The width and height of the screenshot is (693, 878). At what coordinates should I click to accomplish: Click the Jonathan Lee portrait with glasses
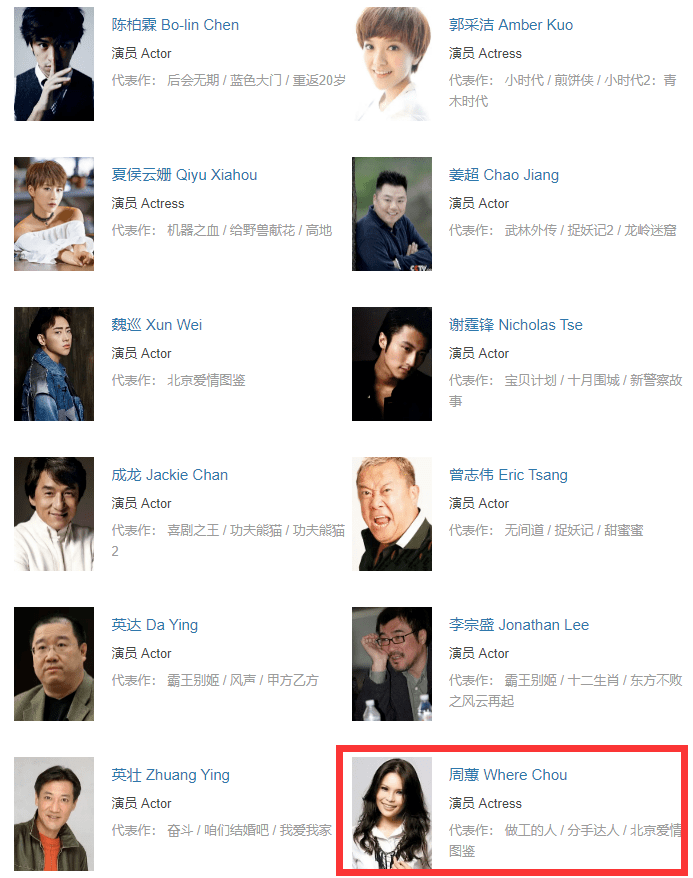[x=392, y=664]
